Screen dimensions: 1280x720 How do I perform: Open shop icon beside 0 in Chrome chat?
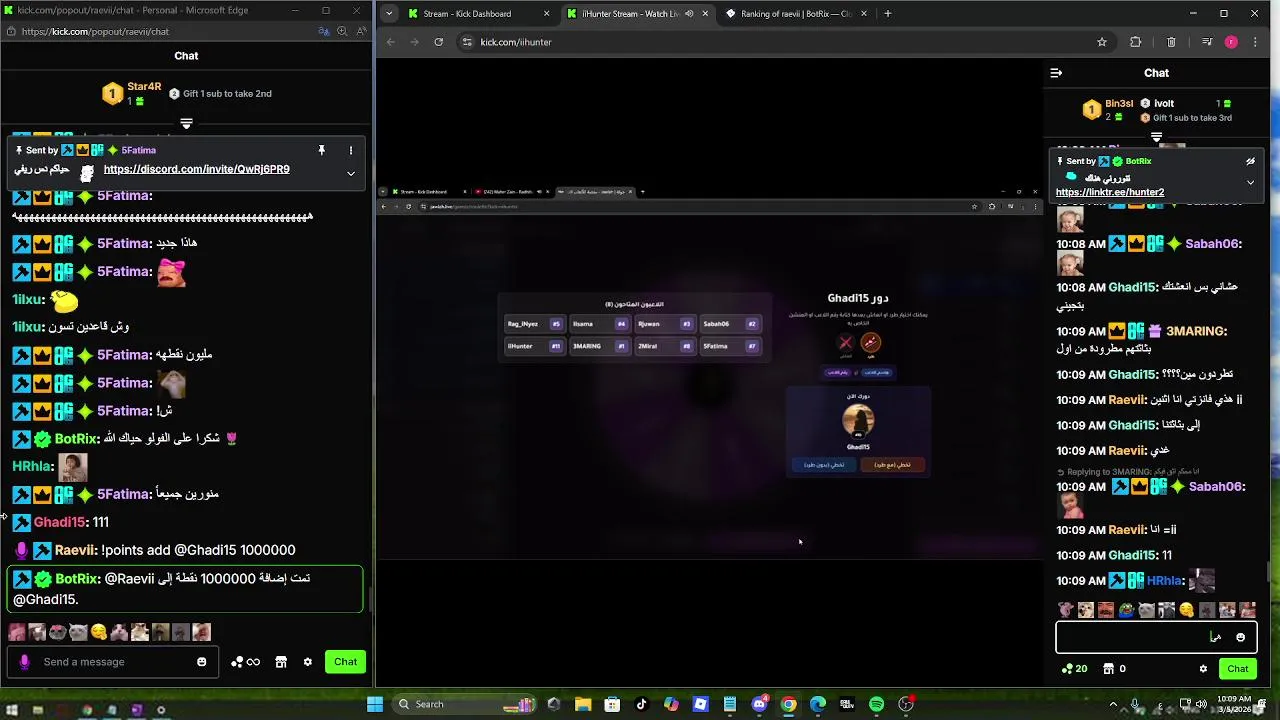(1109, 669)
